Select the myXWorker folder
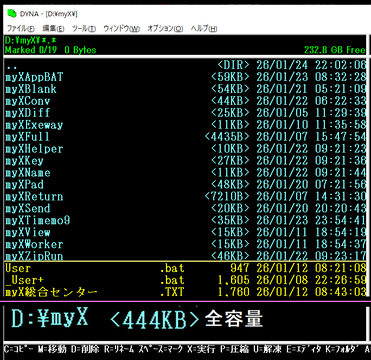 click(x=185, y=244)
